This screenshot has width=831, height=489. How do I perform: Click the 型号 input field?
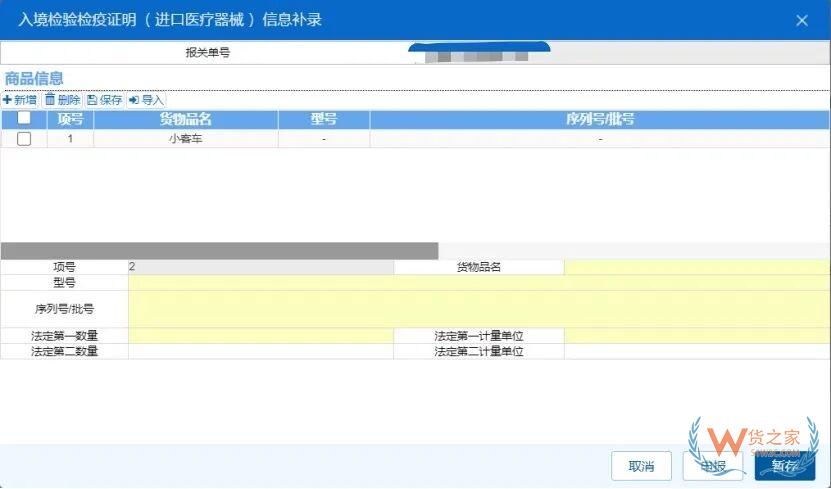pos(479,283)
